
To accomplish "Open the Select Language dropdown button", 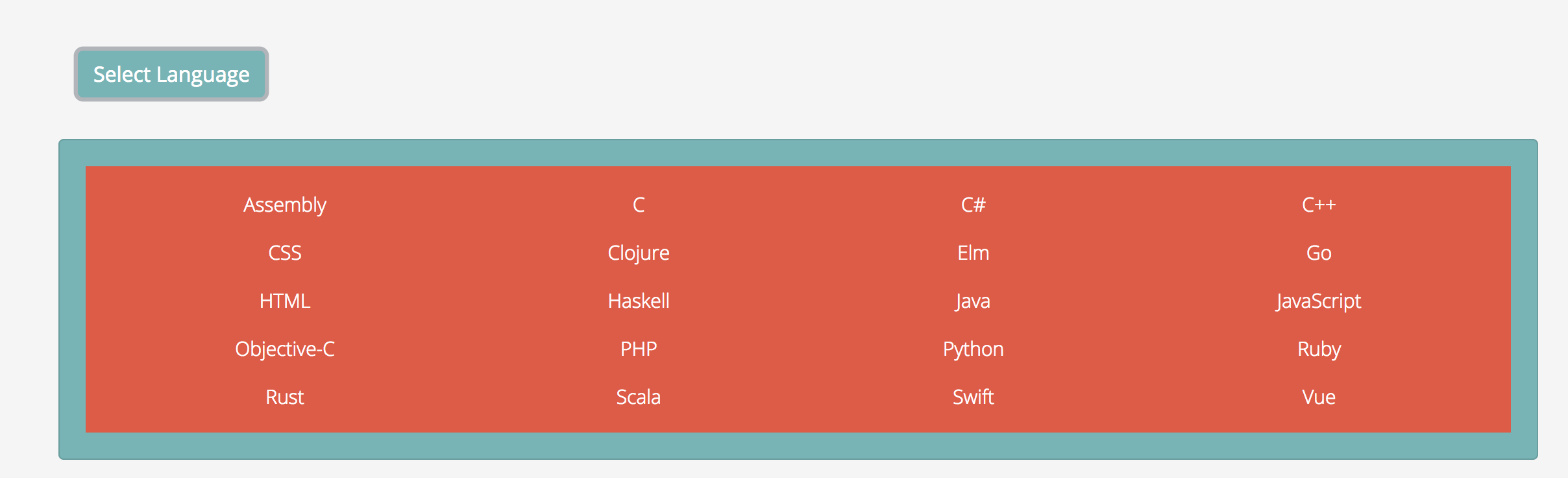I will [171, 74].
